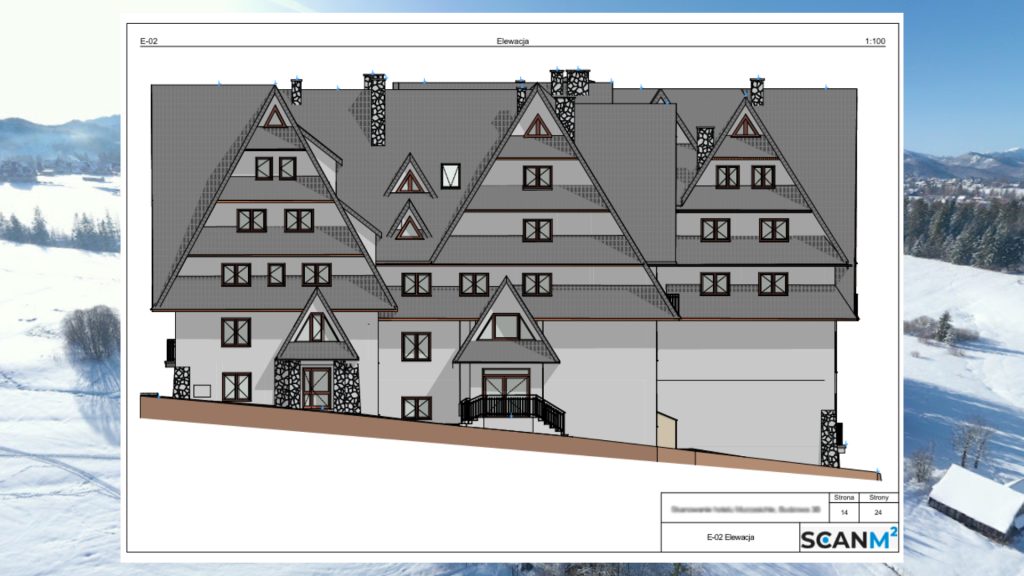This screenshot has height=576, width=1024.
Task: Click the "Strony" total pages 24 cell
Action: [x=879, y=511]
